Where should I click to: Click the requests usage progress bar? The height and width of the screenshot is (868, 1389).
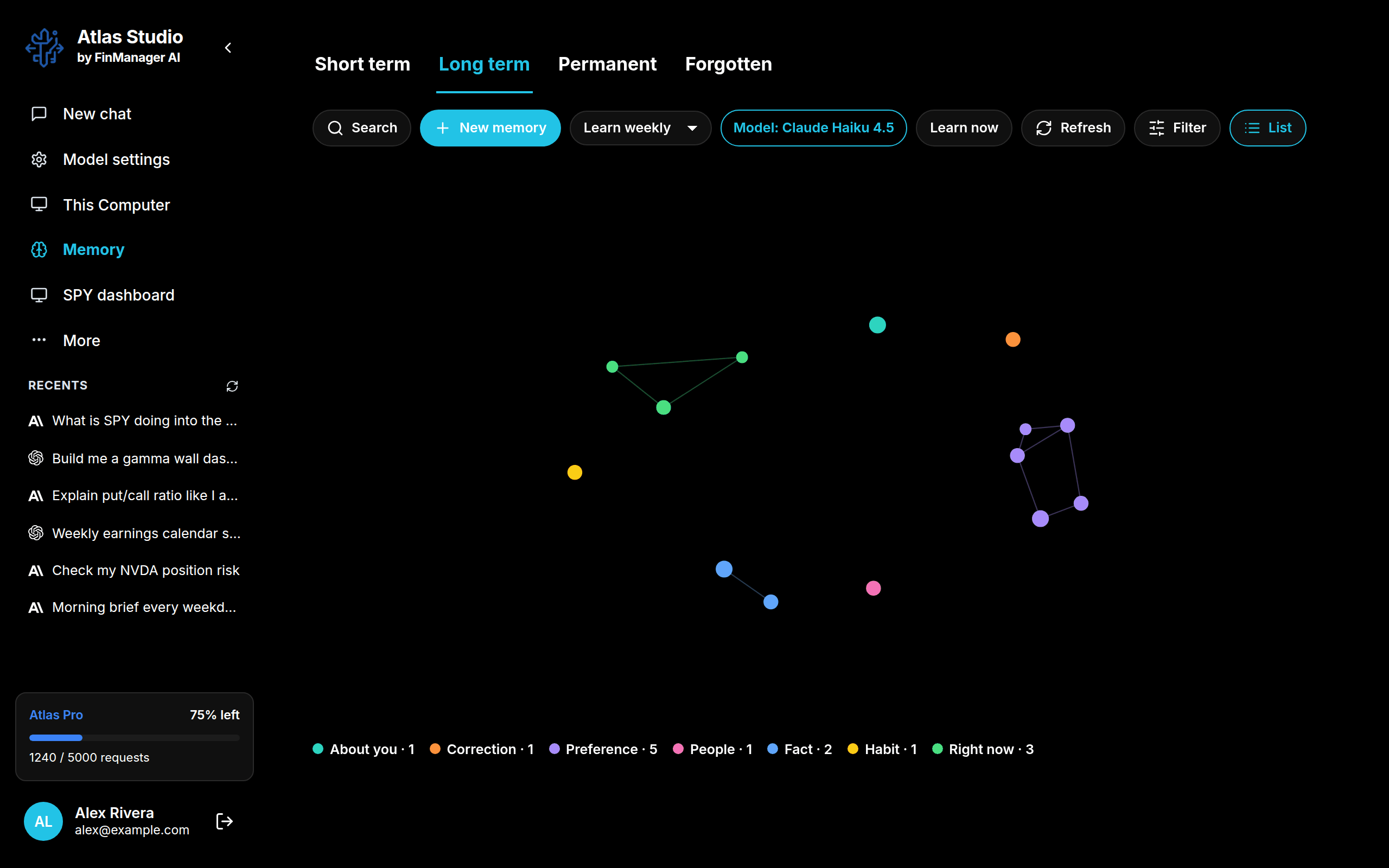(x=135, y=738)
